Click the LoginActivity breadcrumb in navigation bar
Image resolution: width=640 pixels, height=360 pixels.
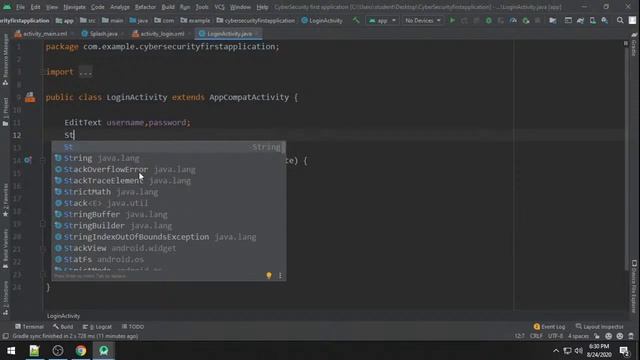[x=322, y=20]
